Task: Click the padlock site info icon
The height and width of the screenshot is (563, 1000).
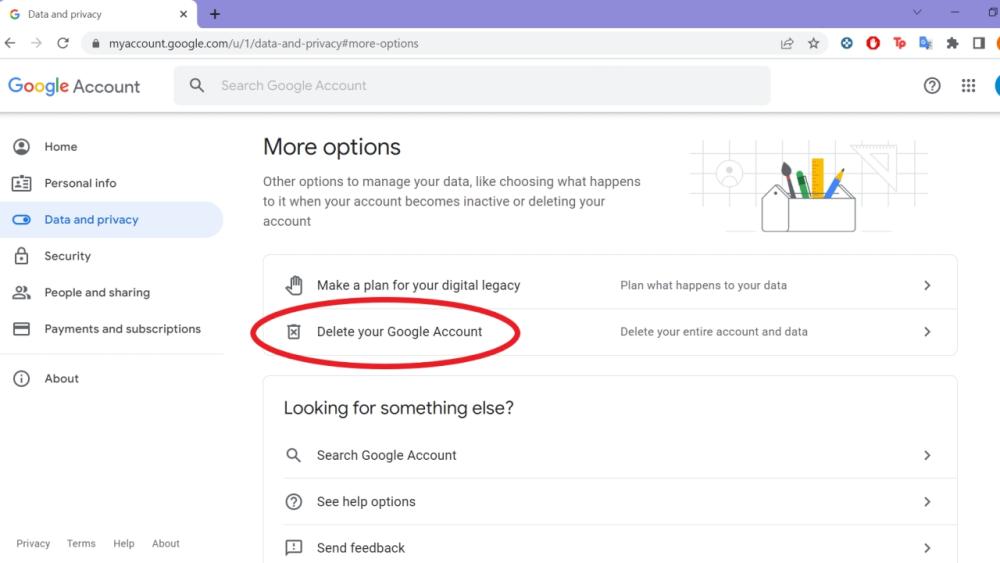Action: 96,43
